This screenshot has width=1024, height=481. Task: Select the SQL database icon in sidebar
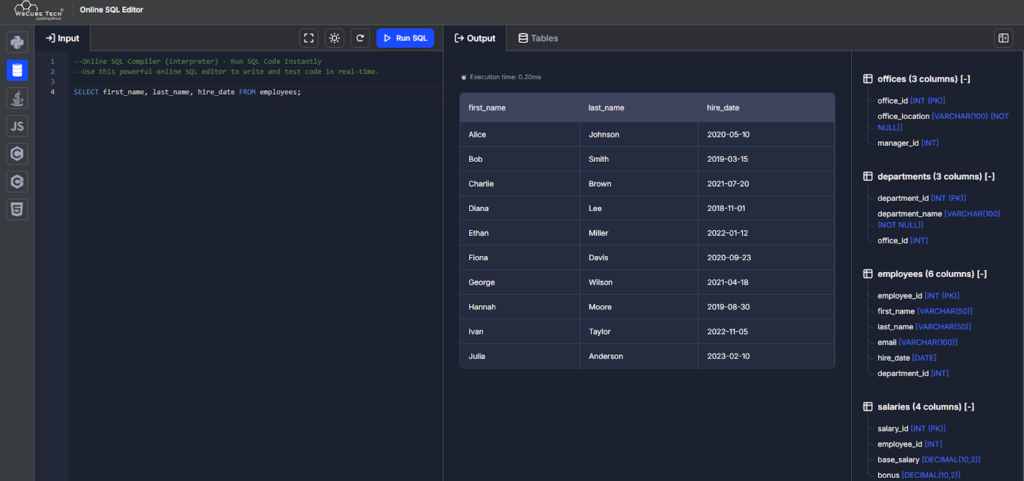coord(17,70)
